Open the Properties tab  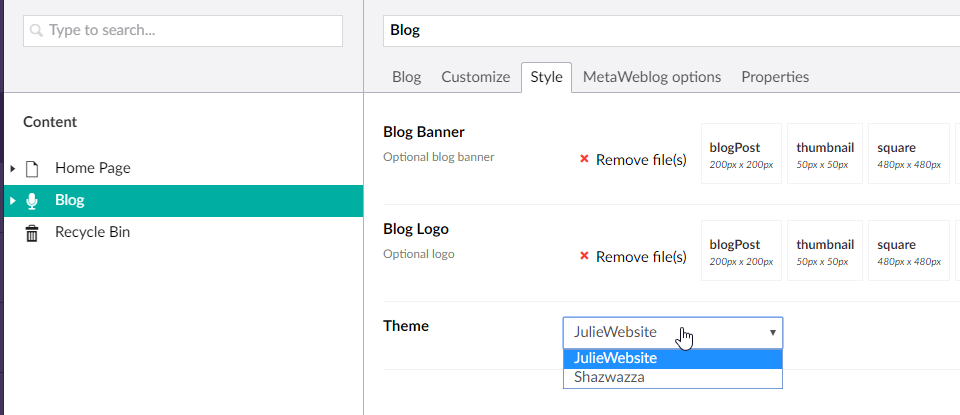point(775,77)
